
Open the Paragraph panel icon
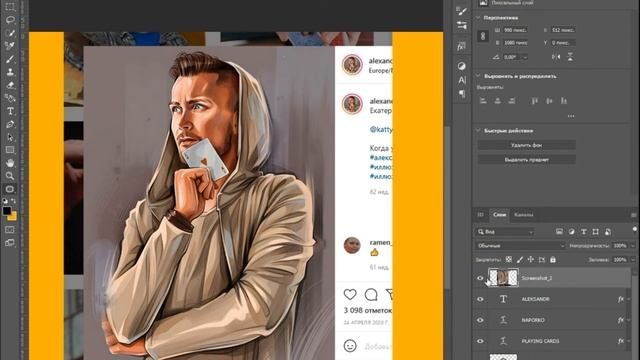coord(462,93)
